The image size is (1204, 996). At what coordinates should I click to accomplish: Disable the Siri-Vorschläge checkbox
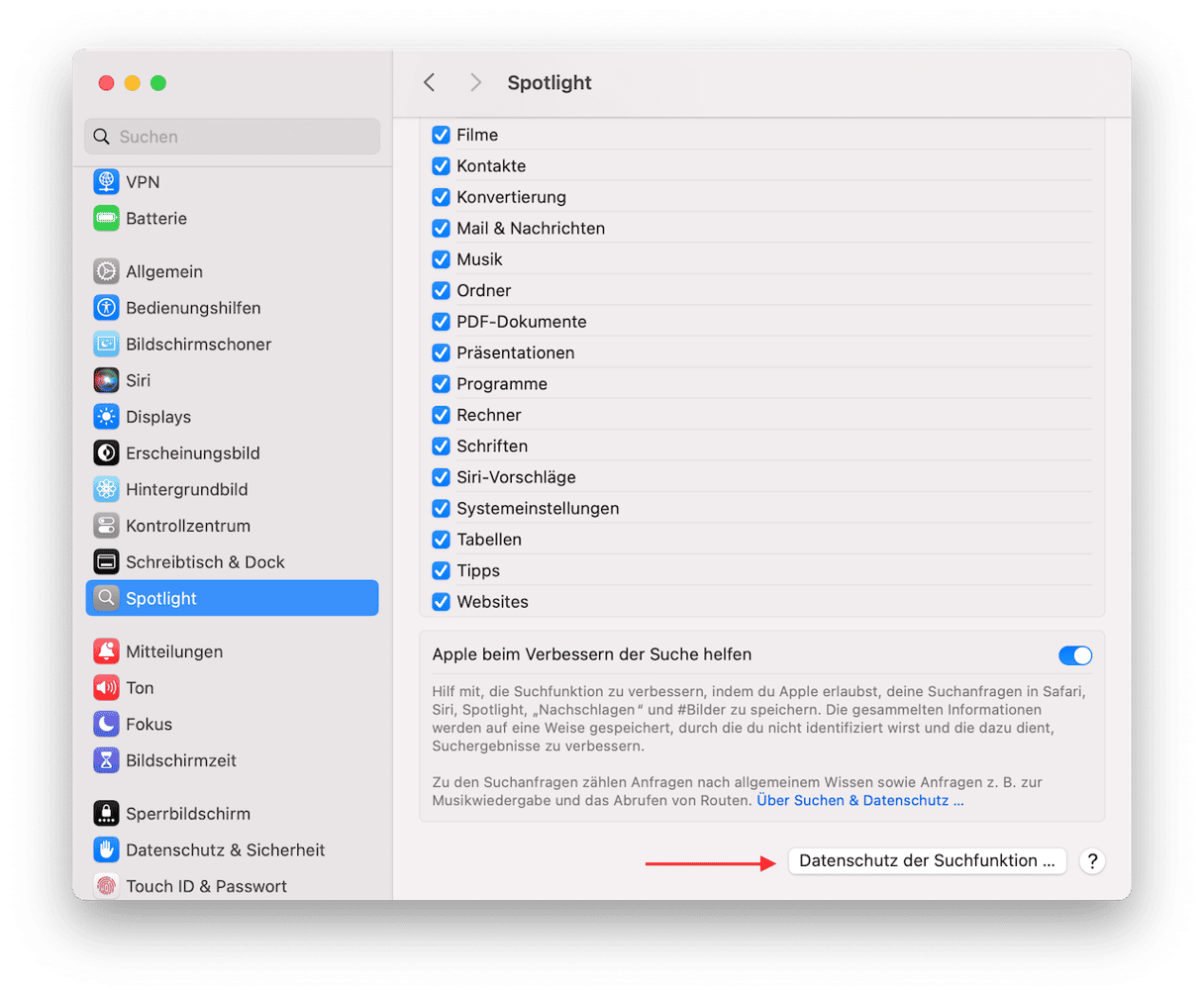[x=442, y=477]
